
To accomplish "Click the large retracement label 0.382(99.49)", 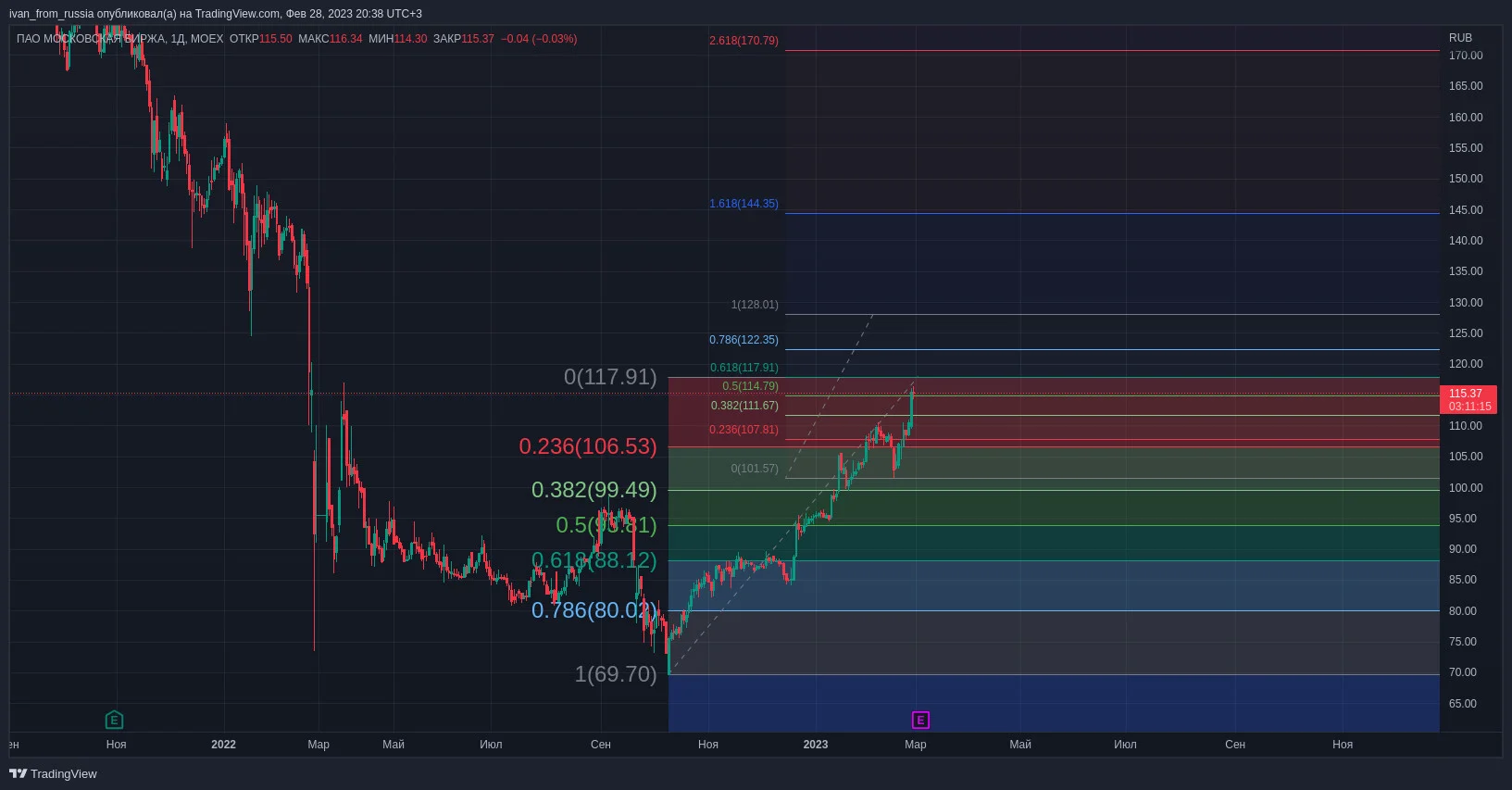I will tap(594, 490).
